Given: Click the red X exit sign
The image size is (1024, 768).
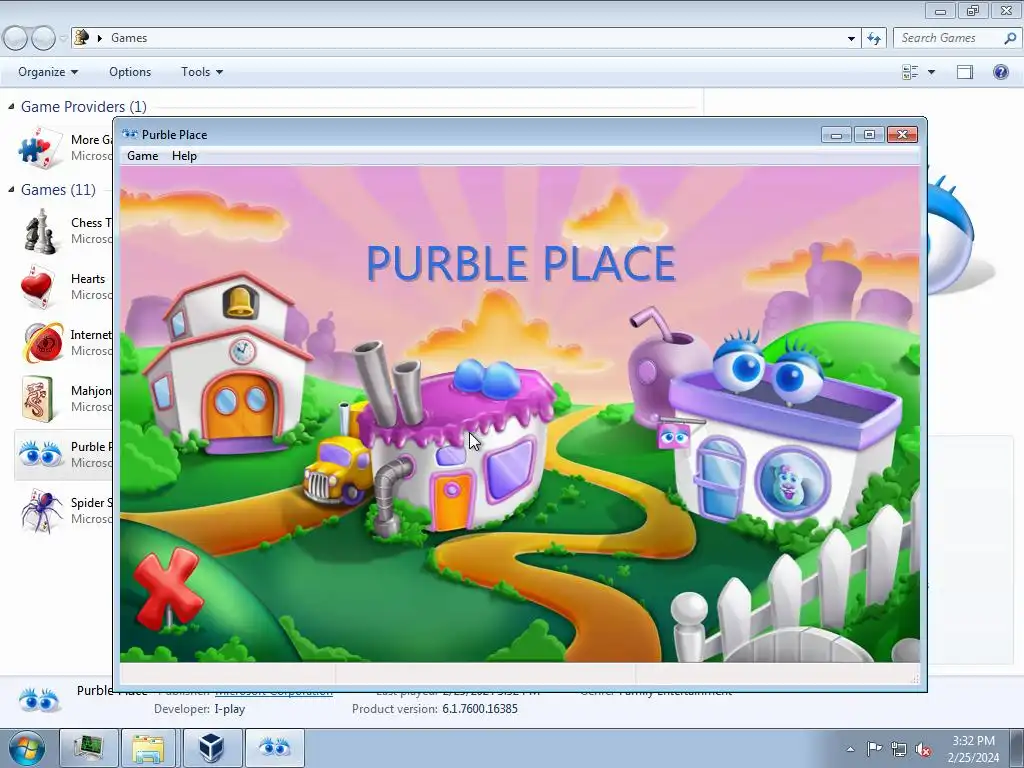Looking at the screenshot, I should [x=168, y=588].
